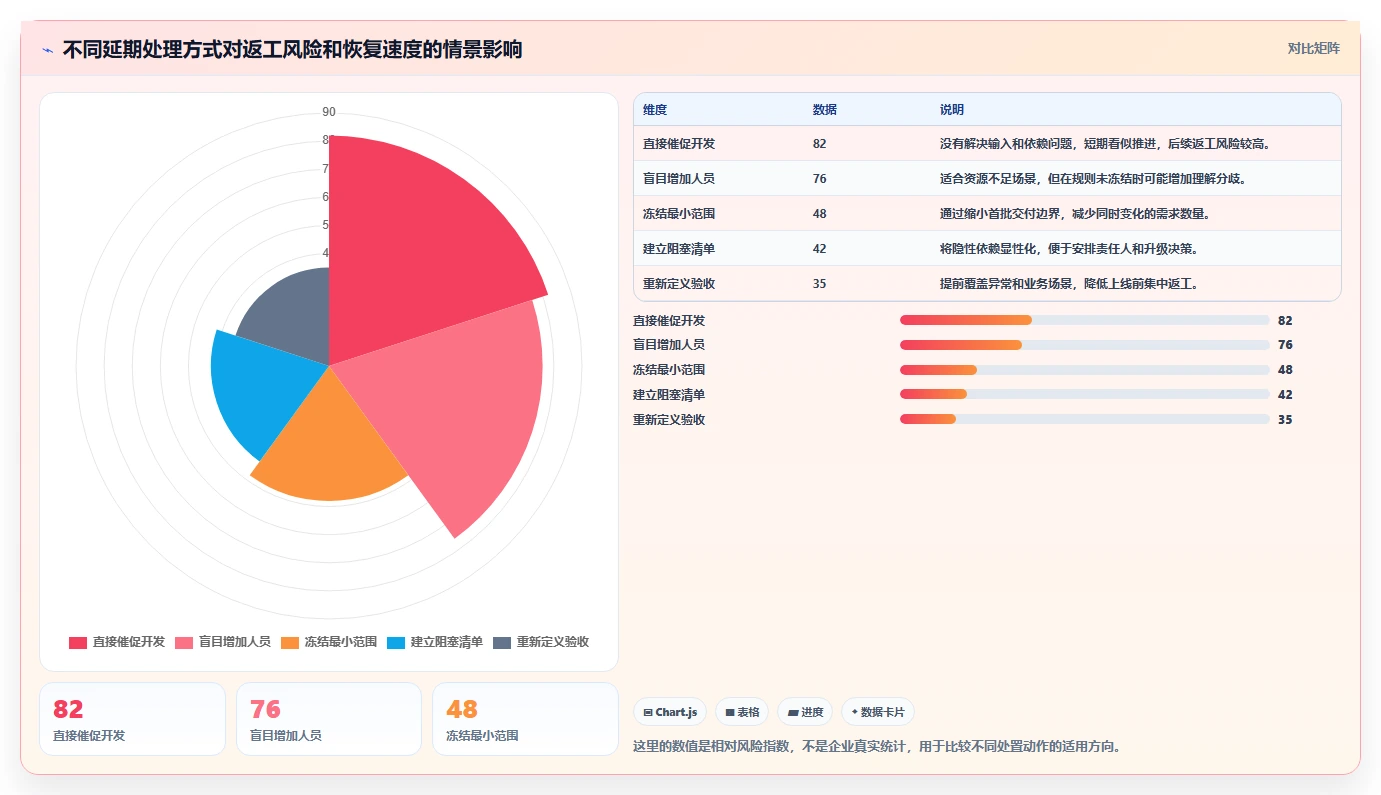Open the 76 盲目增加人员 data card

(329, 719)
